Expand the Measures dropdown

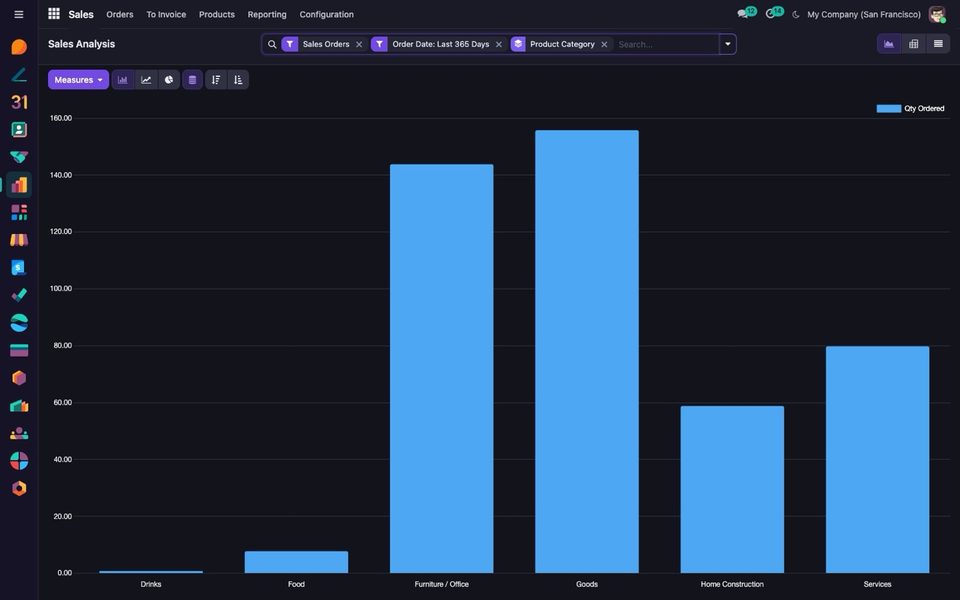coord(78,80)
